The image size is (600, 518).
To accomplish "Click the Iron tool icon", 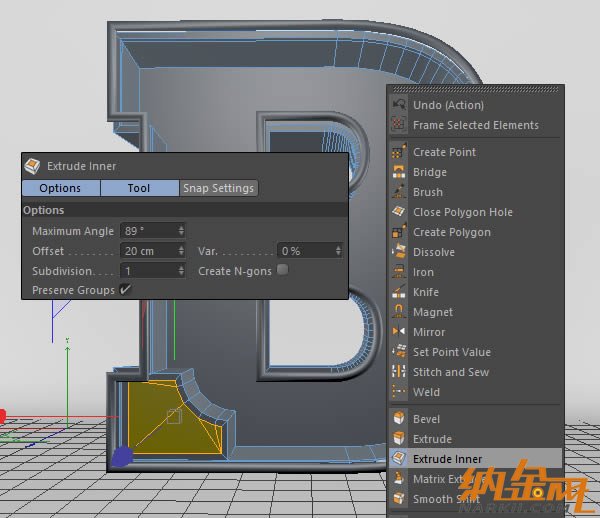I will (x=399, y=272).
